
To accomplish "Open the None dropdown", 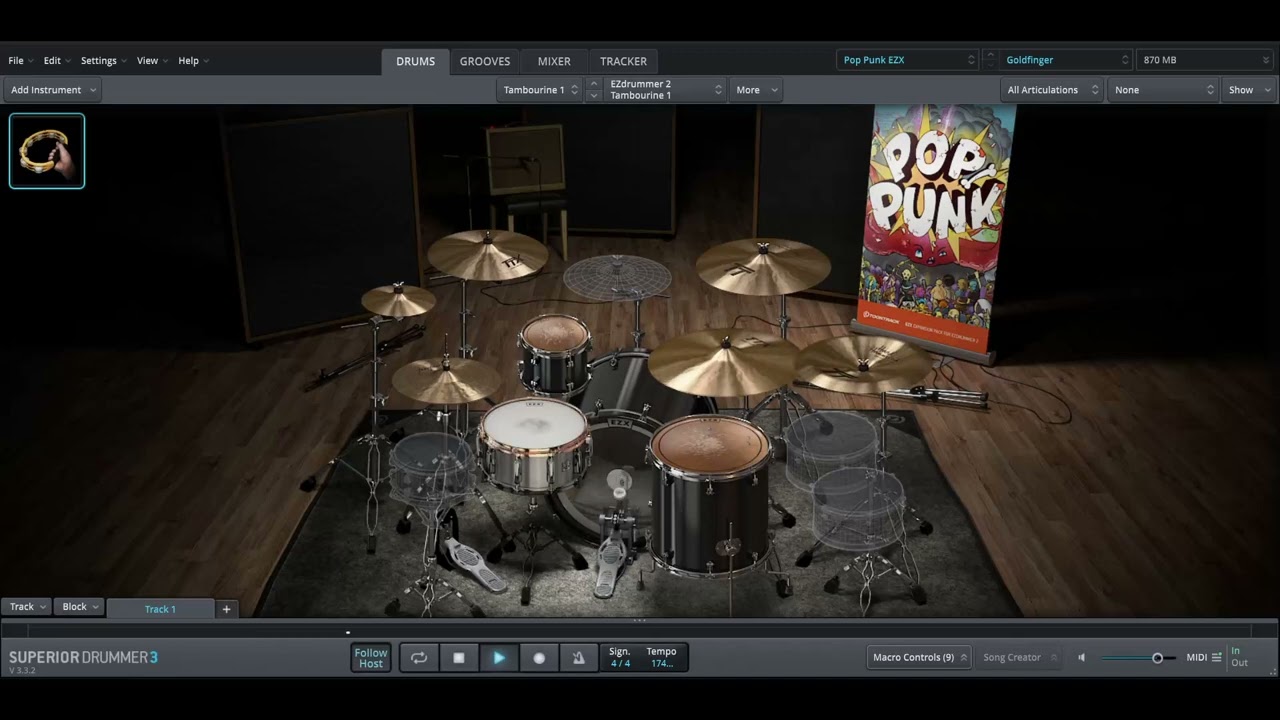I will point(1162,90).
